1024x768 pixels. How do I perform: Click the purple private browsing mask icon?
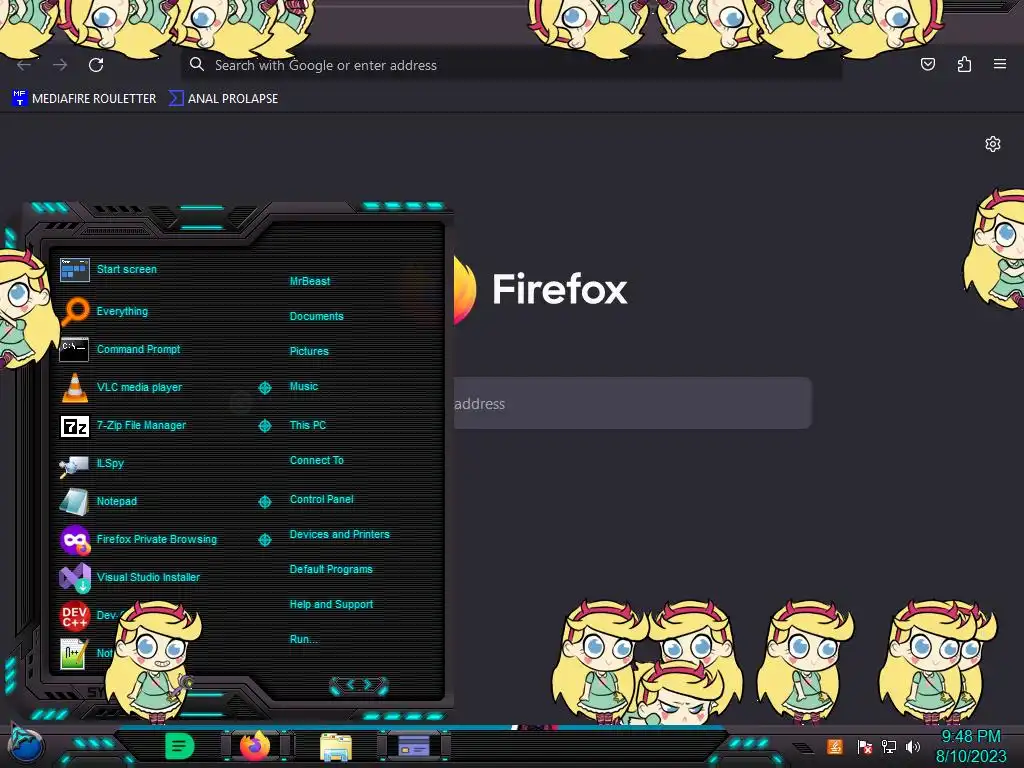tap(75, 539)
